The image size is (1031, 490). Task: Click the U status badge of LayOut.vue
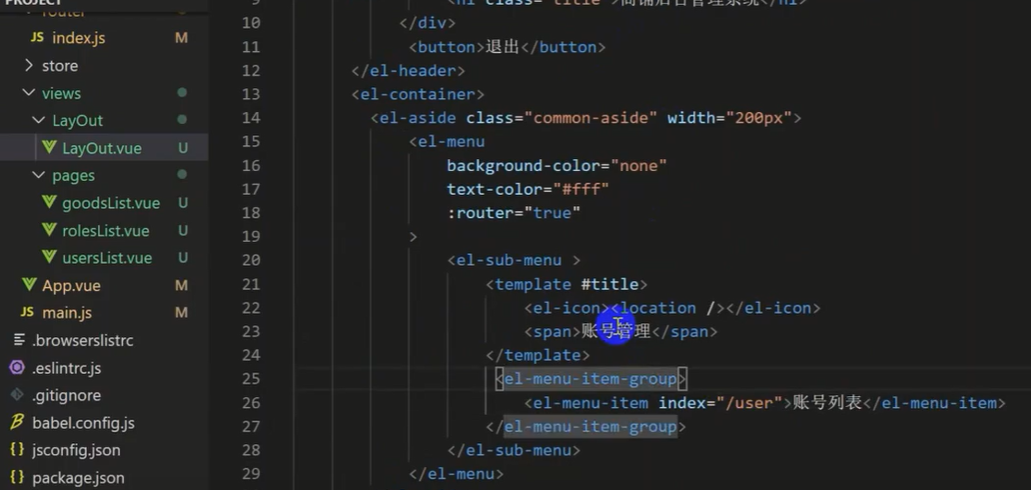183,149
